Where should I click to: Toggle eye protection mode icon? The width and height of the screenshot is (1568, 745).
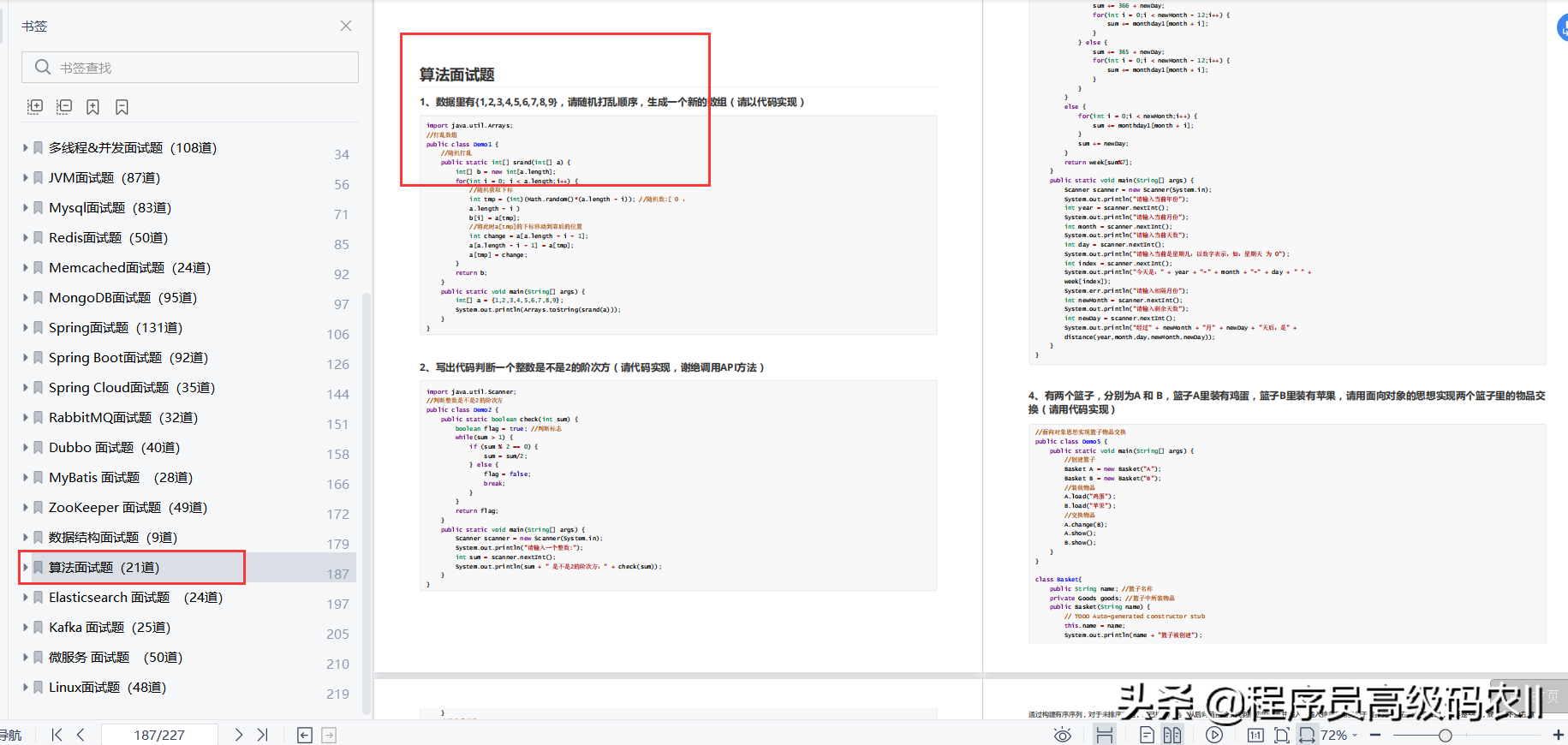point(1063,735)
